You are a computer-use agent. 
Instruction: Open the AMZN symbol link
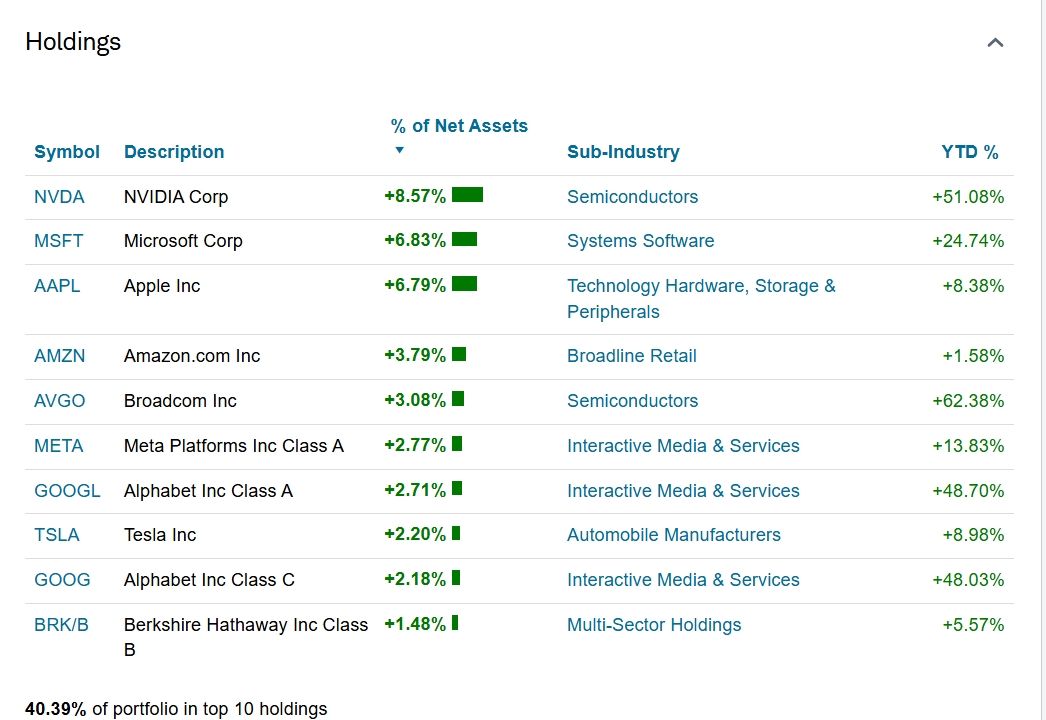click(60, 356)
